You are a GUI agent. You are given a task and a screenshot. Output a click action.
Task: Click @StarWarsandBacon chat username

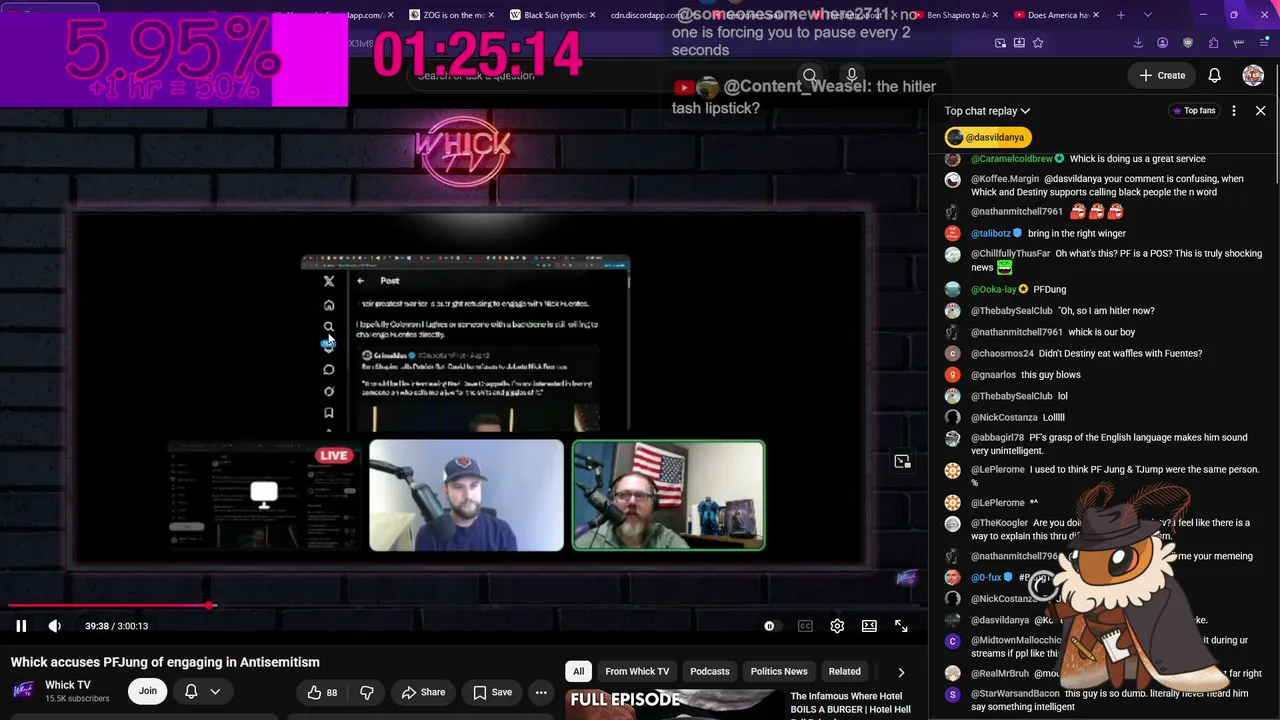tap(1015, 693)
